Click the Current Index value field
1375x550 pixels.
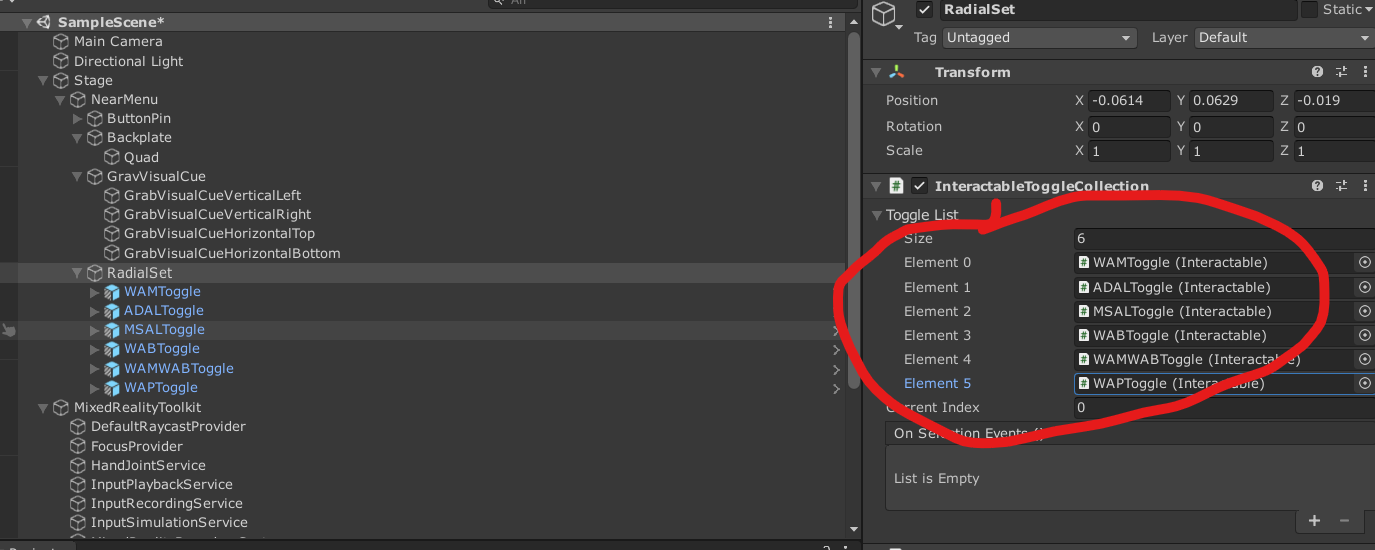[1224, 408]
